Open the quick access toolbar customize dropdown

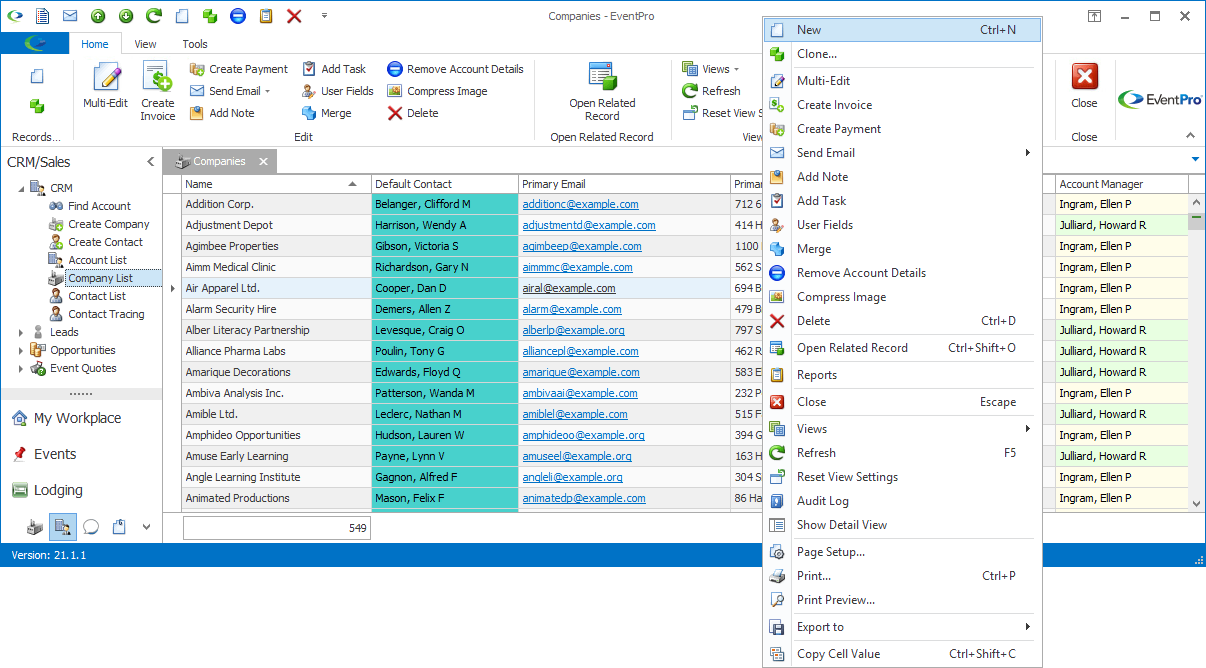[x=324, y=16]
